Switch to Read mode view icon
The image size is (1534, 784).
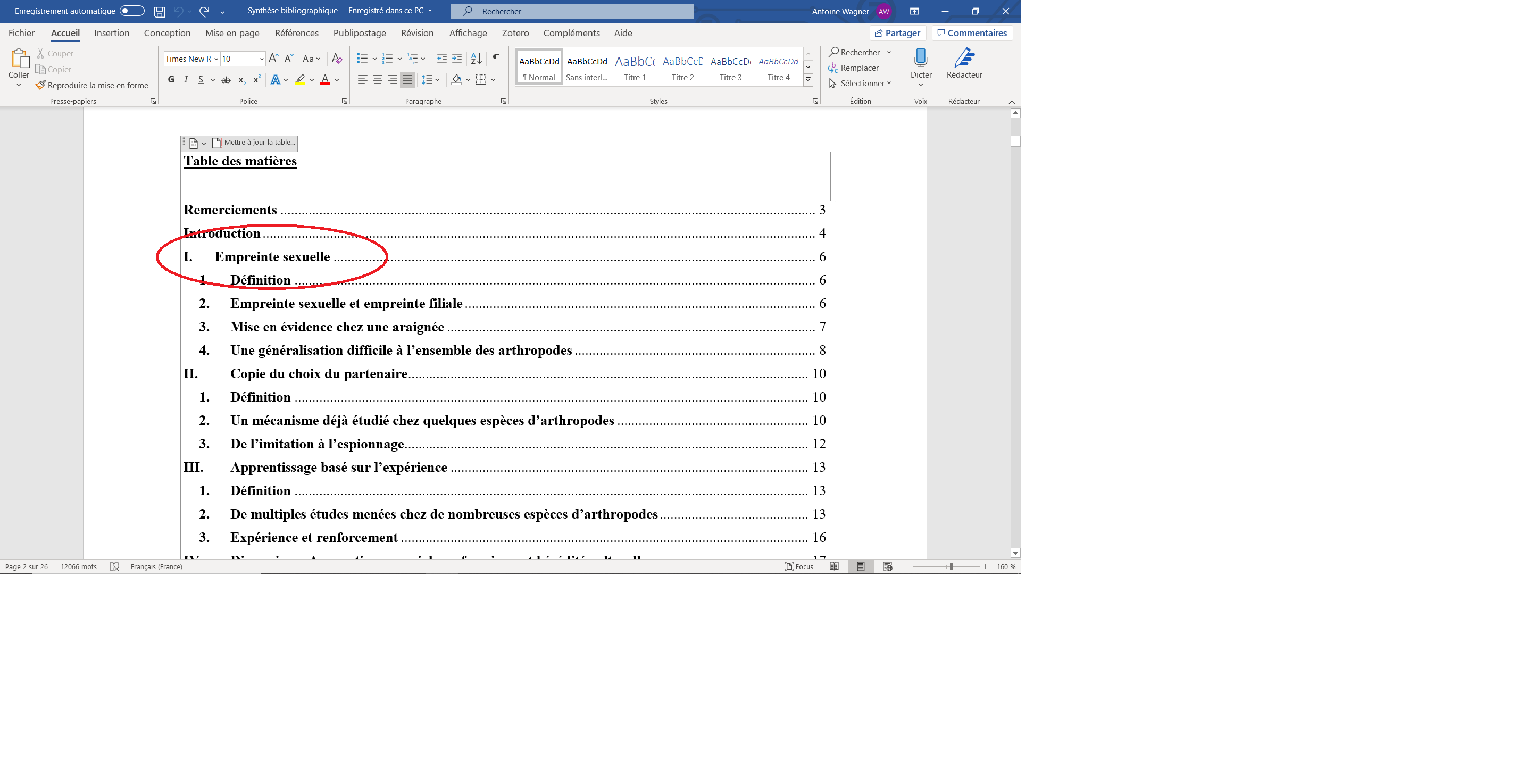[835, 566]
